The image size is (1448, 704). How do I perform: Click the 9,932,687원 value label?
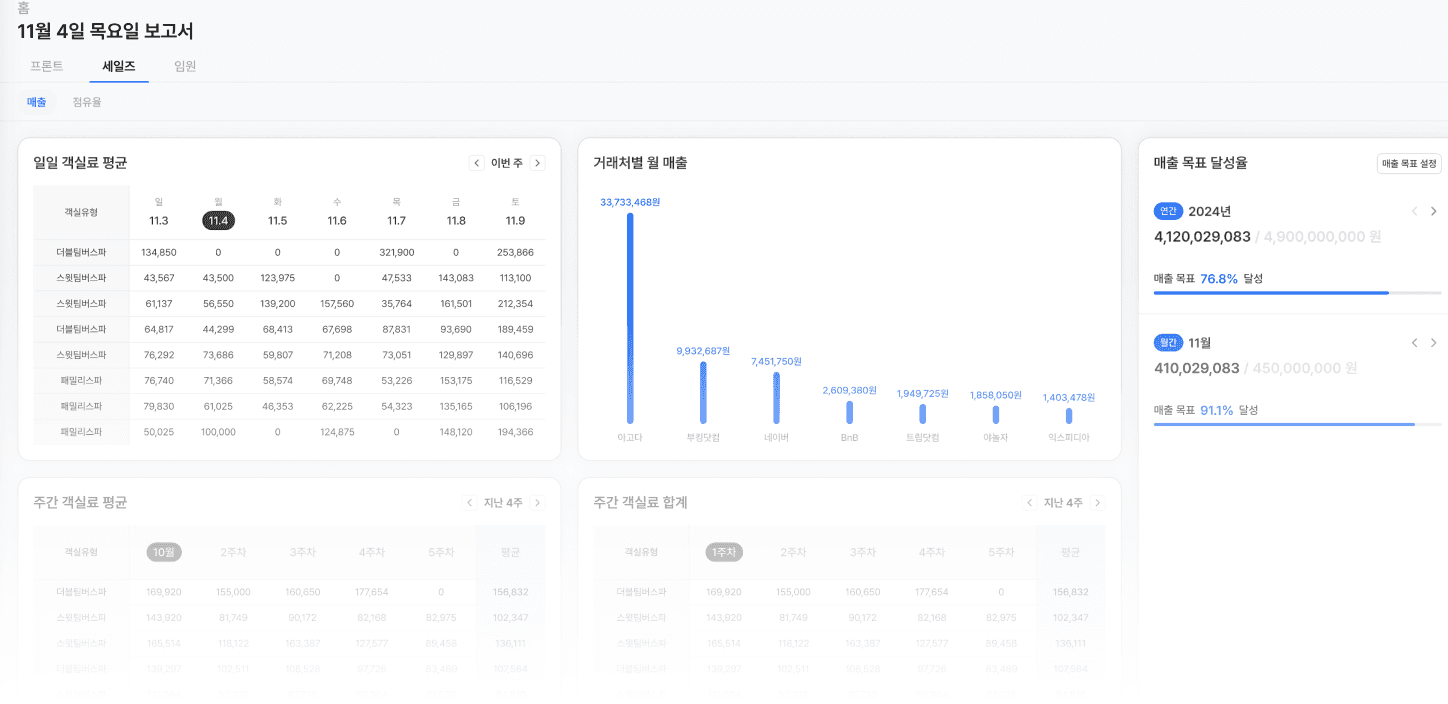pos(703,351)
